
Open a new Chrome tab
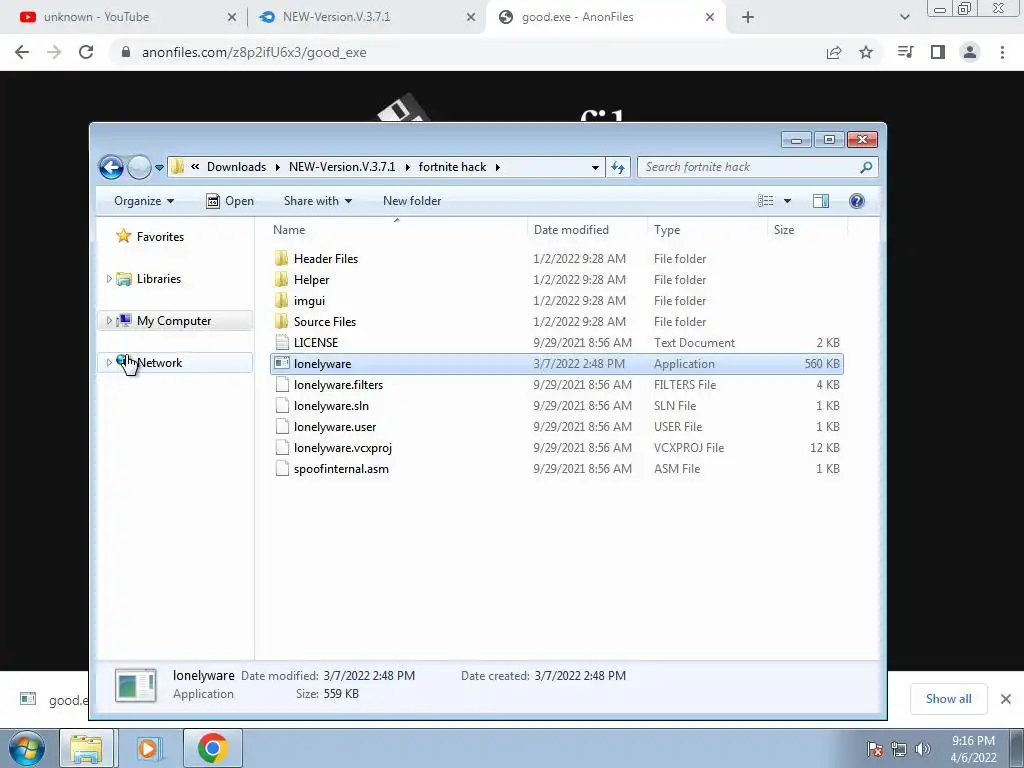click(x=748, y=17)
